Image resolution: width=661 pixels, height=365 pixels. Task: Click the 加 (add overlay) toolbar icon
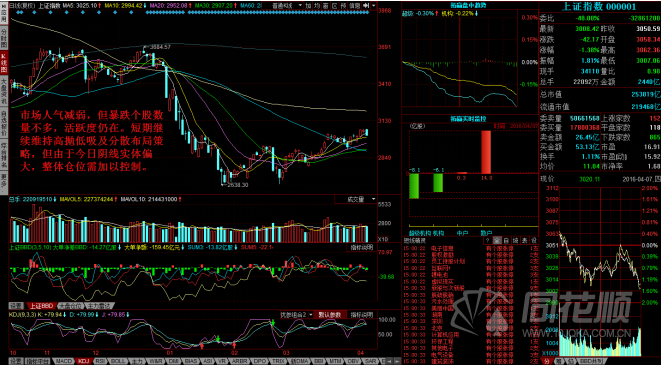tap(308, 6)
